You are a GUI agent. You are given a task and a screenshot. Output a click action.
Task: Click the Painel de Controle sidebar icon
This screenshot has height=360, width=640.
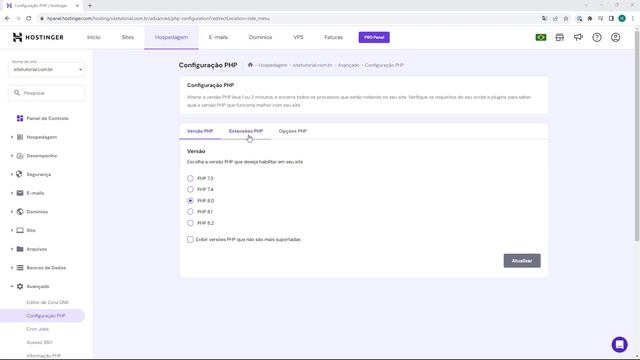coord(20,118)
